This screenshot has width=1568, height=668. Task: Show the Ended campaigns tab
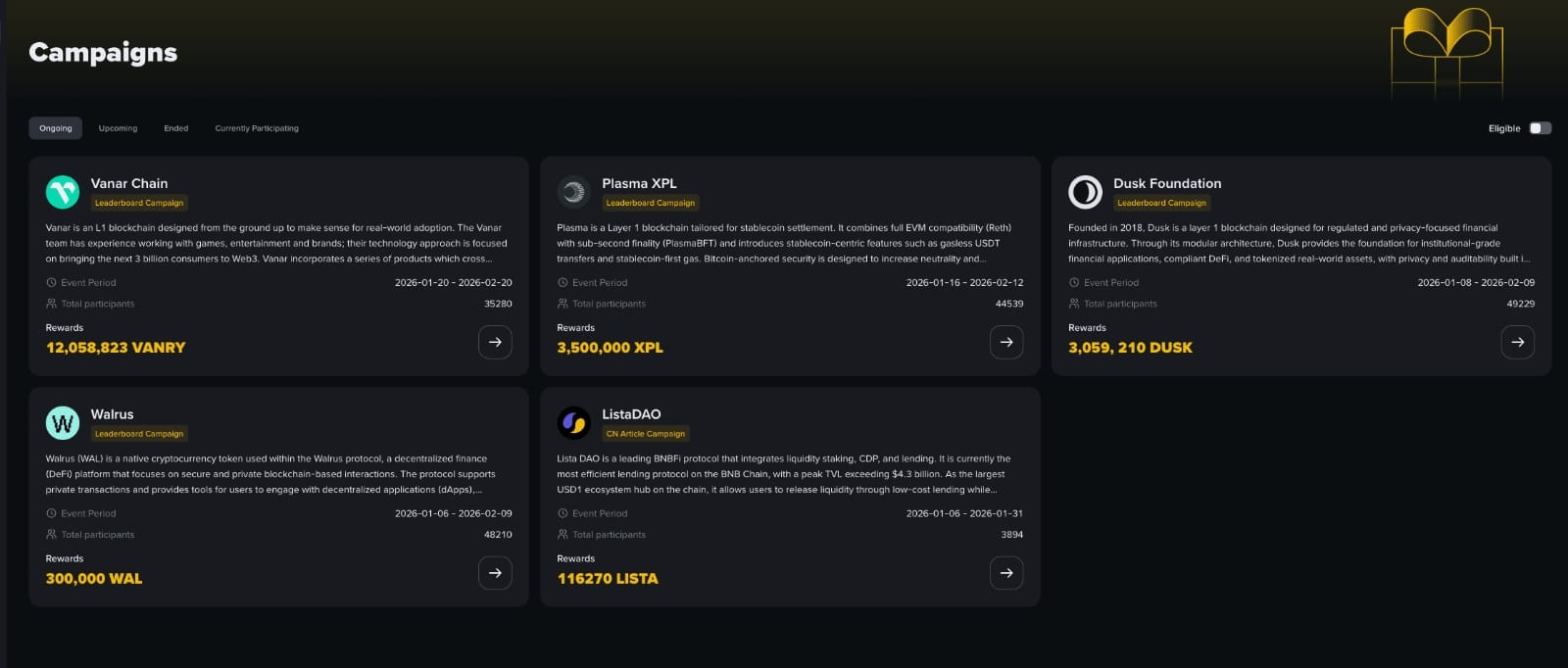[176, 128]
